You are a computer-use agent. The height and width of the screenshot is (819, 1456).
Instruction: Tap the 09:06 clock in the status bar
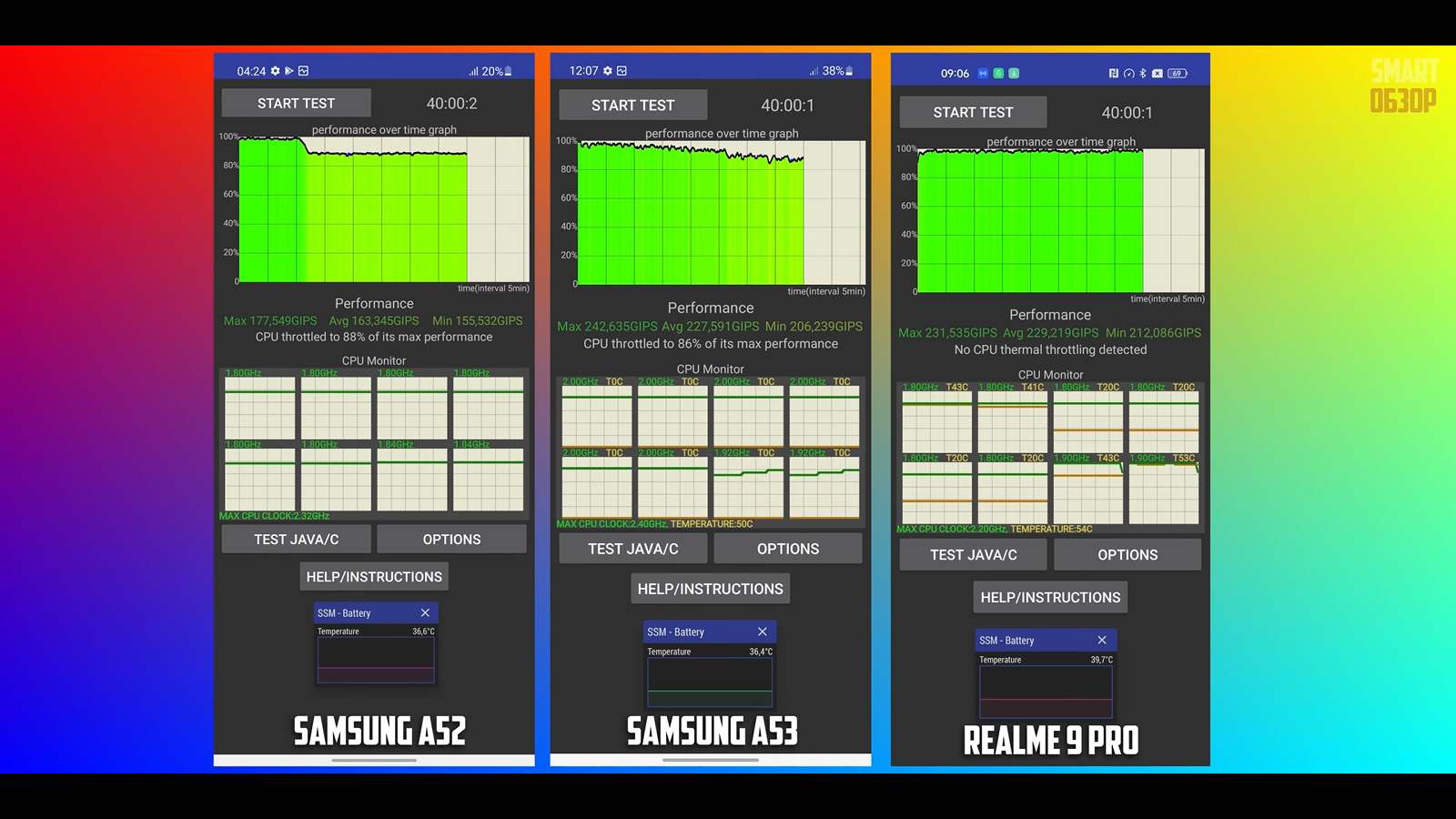click(955, 74)
